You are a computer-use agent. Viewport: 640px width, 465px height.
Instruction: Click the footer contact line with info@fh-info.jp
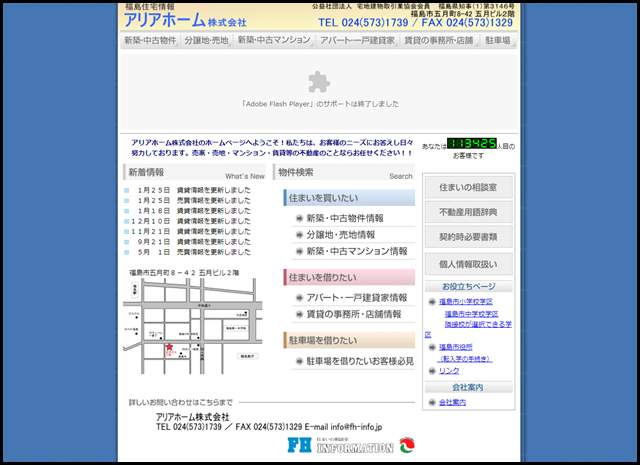tap(269, 427)
